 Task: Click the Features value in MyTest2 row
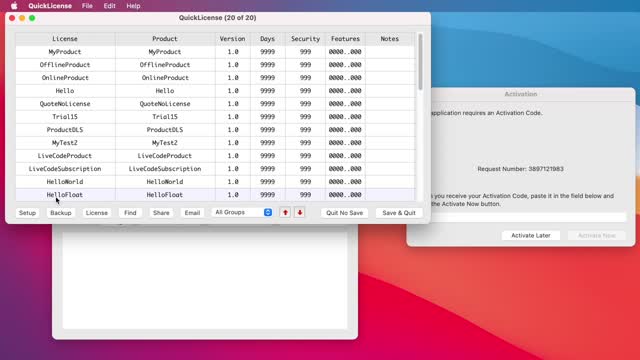[345, 143]
